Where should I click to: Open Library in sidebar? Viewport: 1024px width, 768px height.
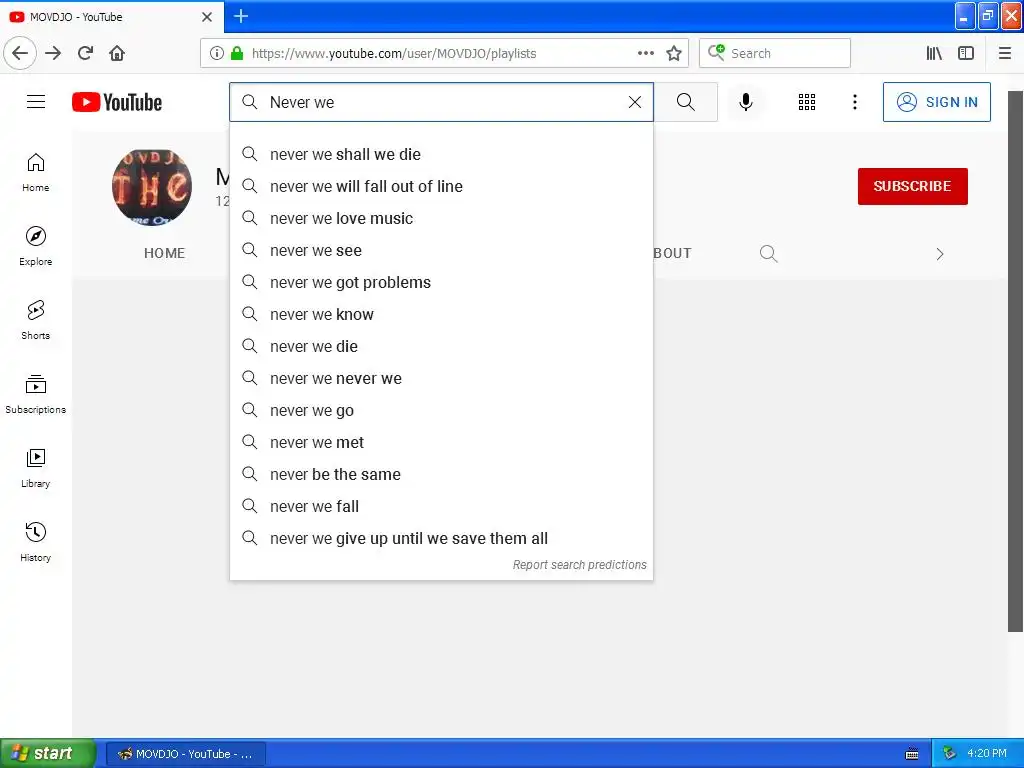[x=36, y=468]
